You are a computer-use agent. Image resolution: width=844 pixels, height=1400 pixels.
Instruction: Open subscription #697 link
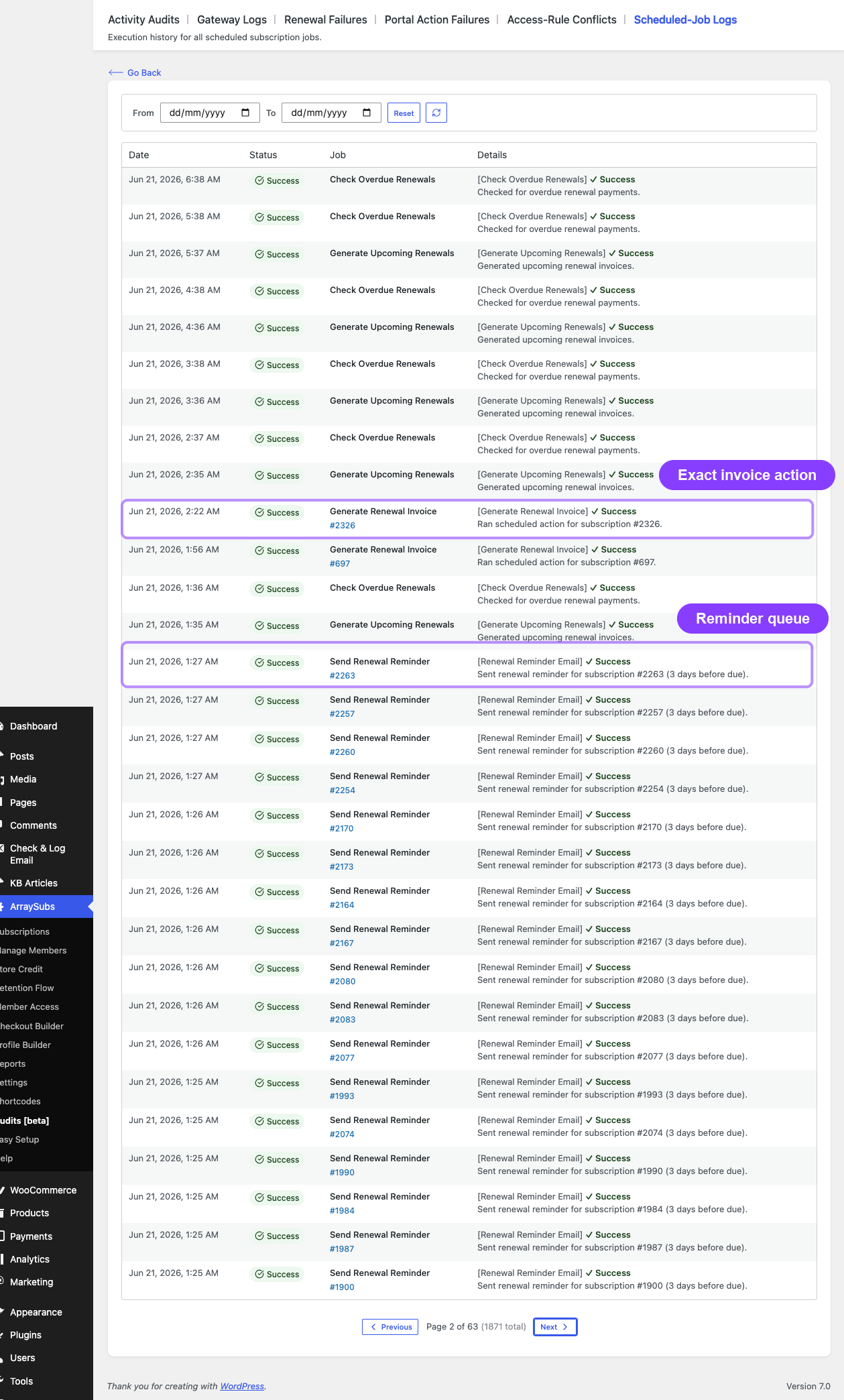[340, 564]
